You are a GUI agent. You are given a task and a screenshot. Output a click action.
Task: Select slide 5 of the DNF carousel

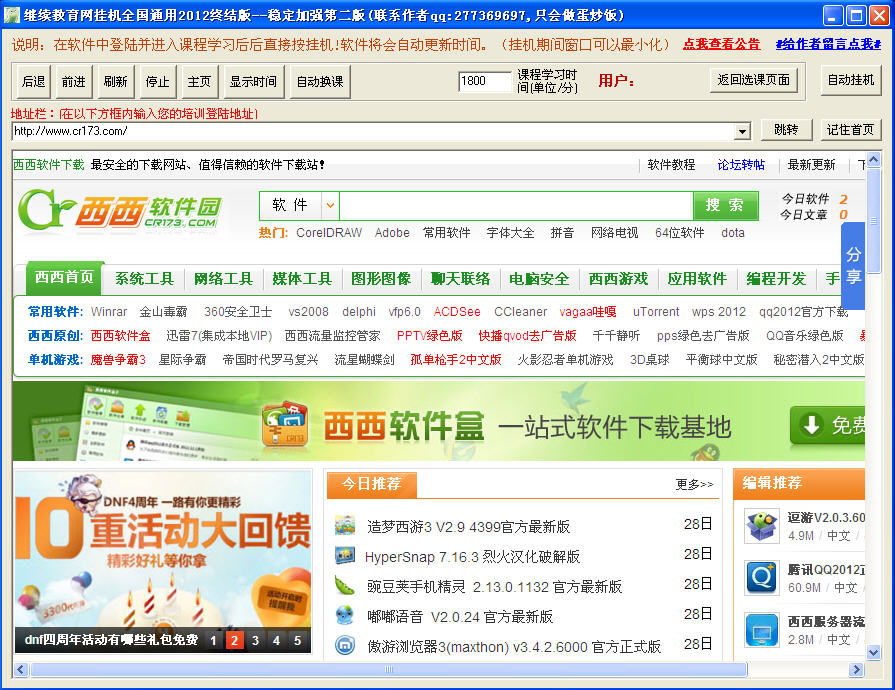click(297, 640)
